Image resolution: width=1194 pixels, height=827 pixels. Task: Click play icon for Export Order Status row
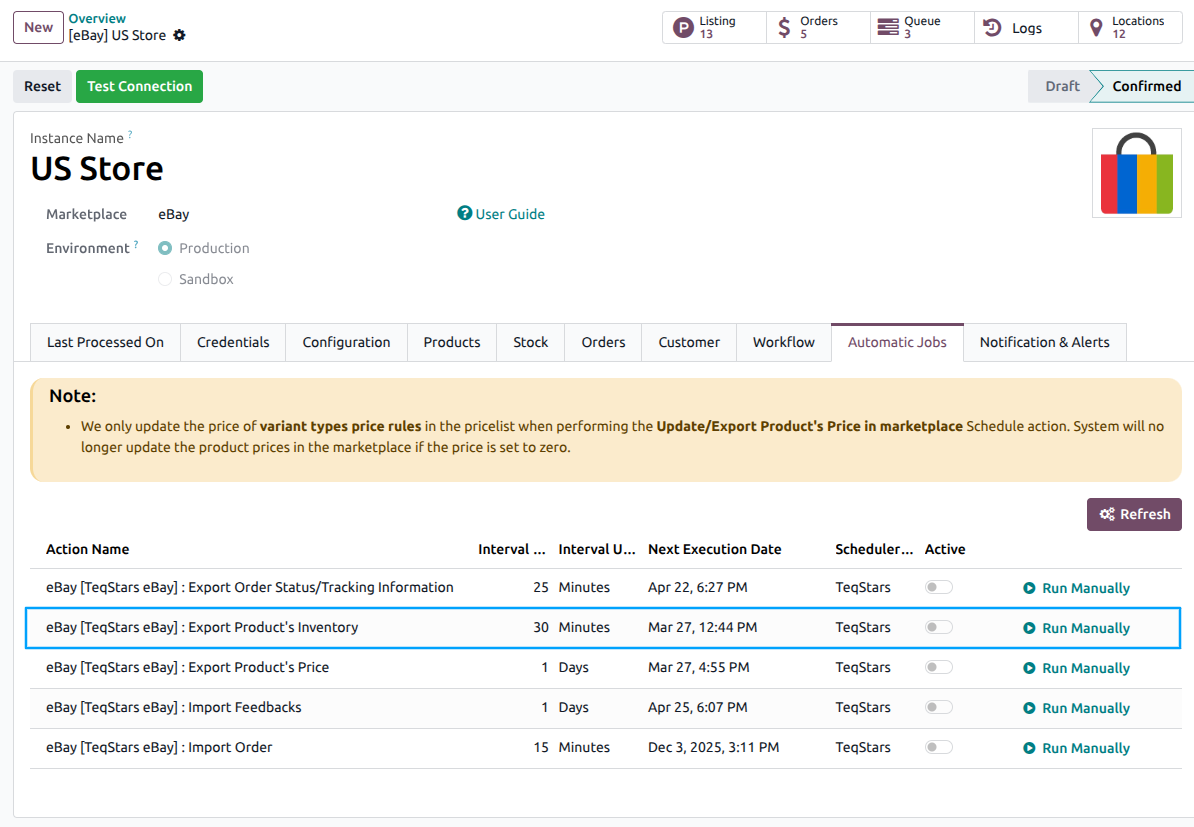[1029, 588]
